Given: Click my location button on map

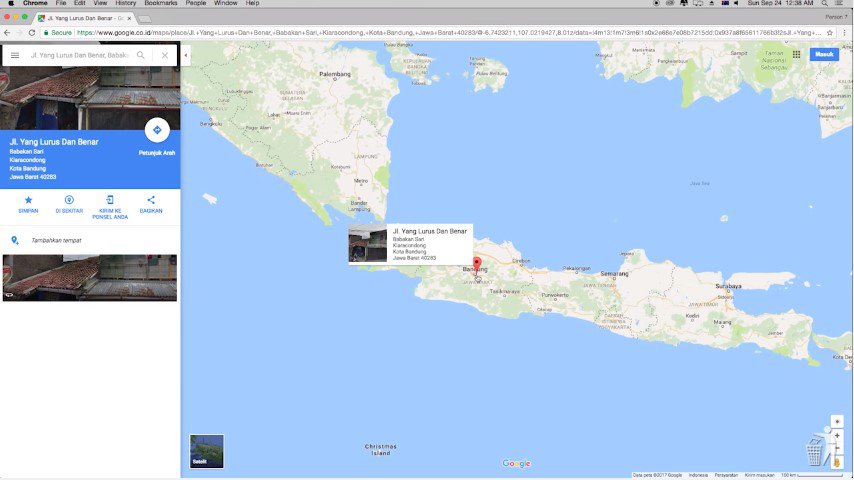Looking at the screenshot, I should click(837, 422).
